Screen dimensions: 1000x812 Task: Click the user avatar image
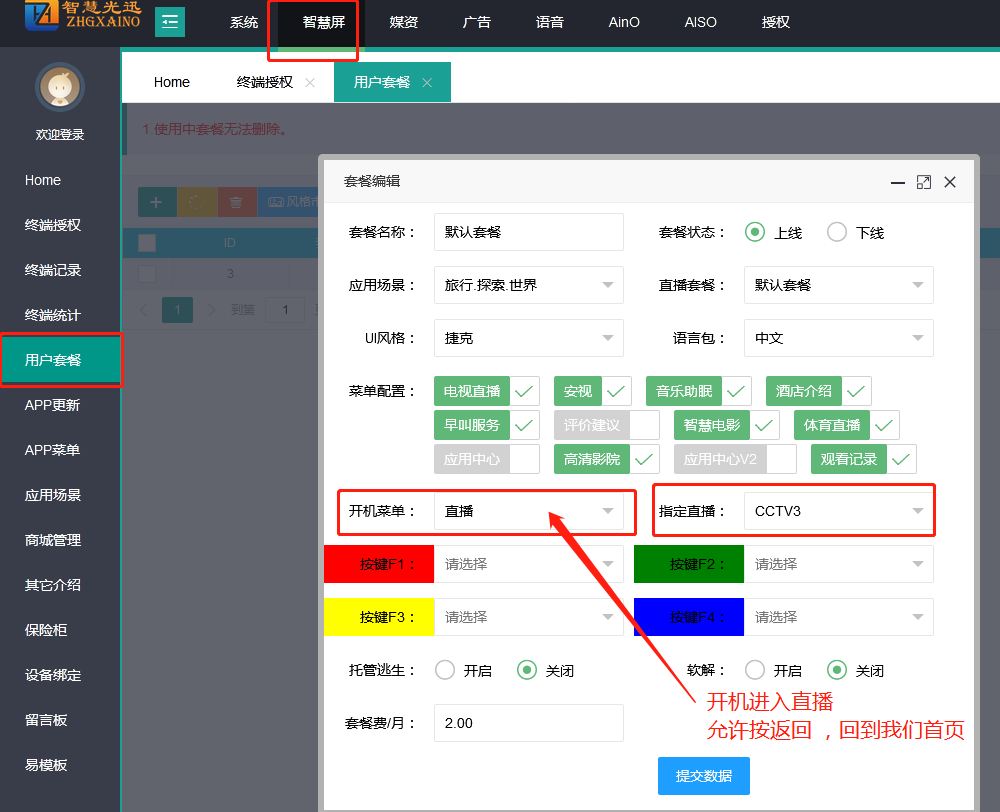pos(60,88)
